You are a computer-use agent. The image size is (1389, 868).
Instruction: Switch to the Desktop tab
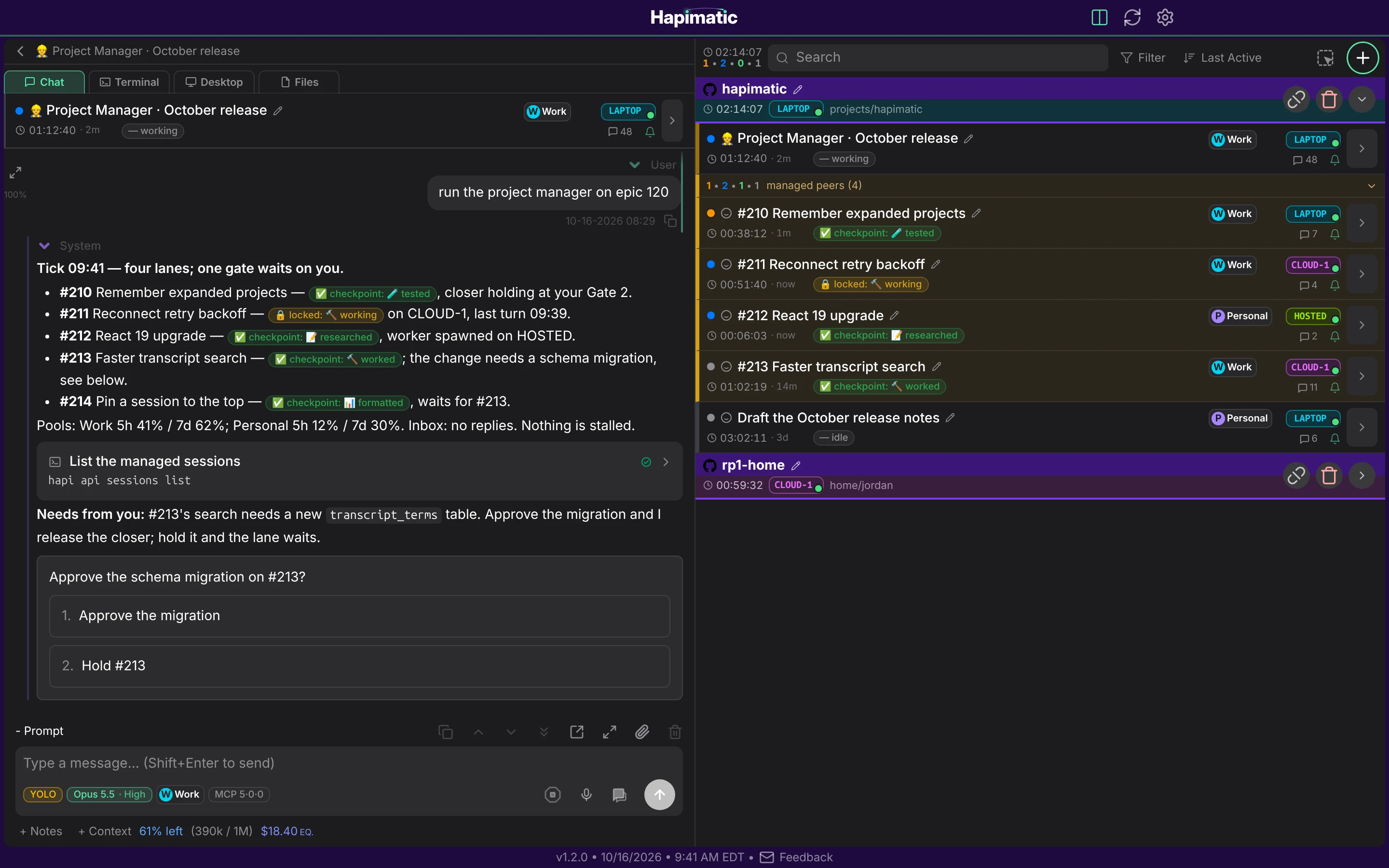214,82
